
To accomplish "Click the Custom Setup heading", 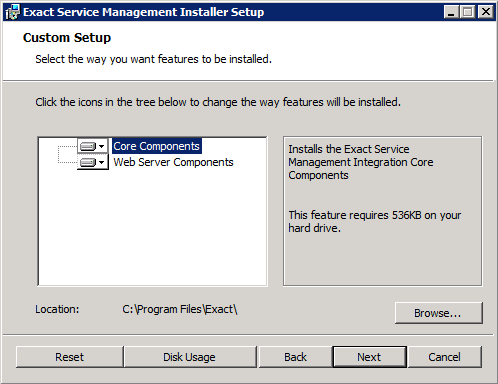I will tap(67, 38).
